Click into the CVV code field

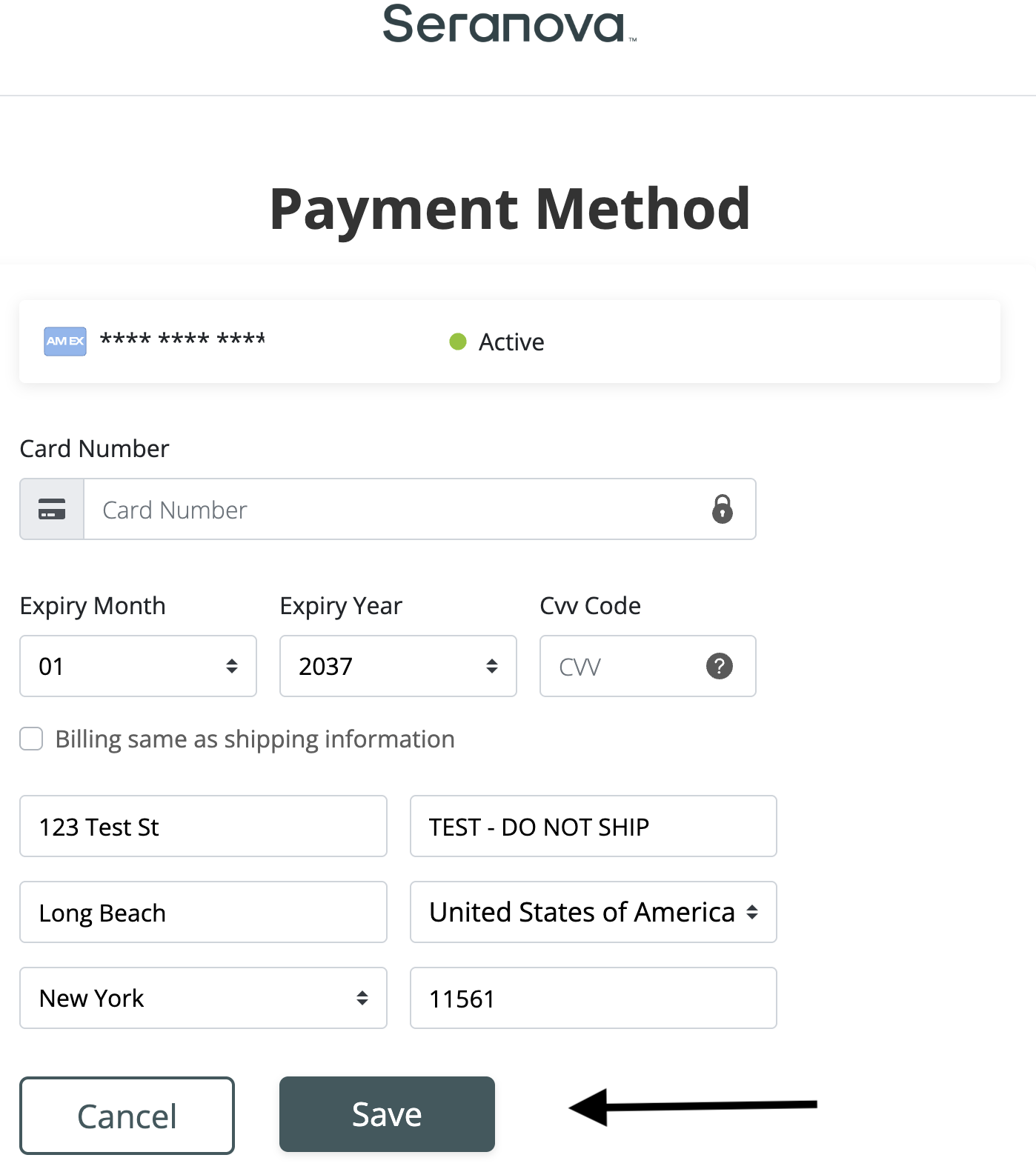click(x=622, y=666)
